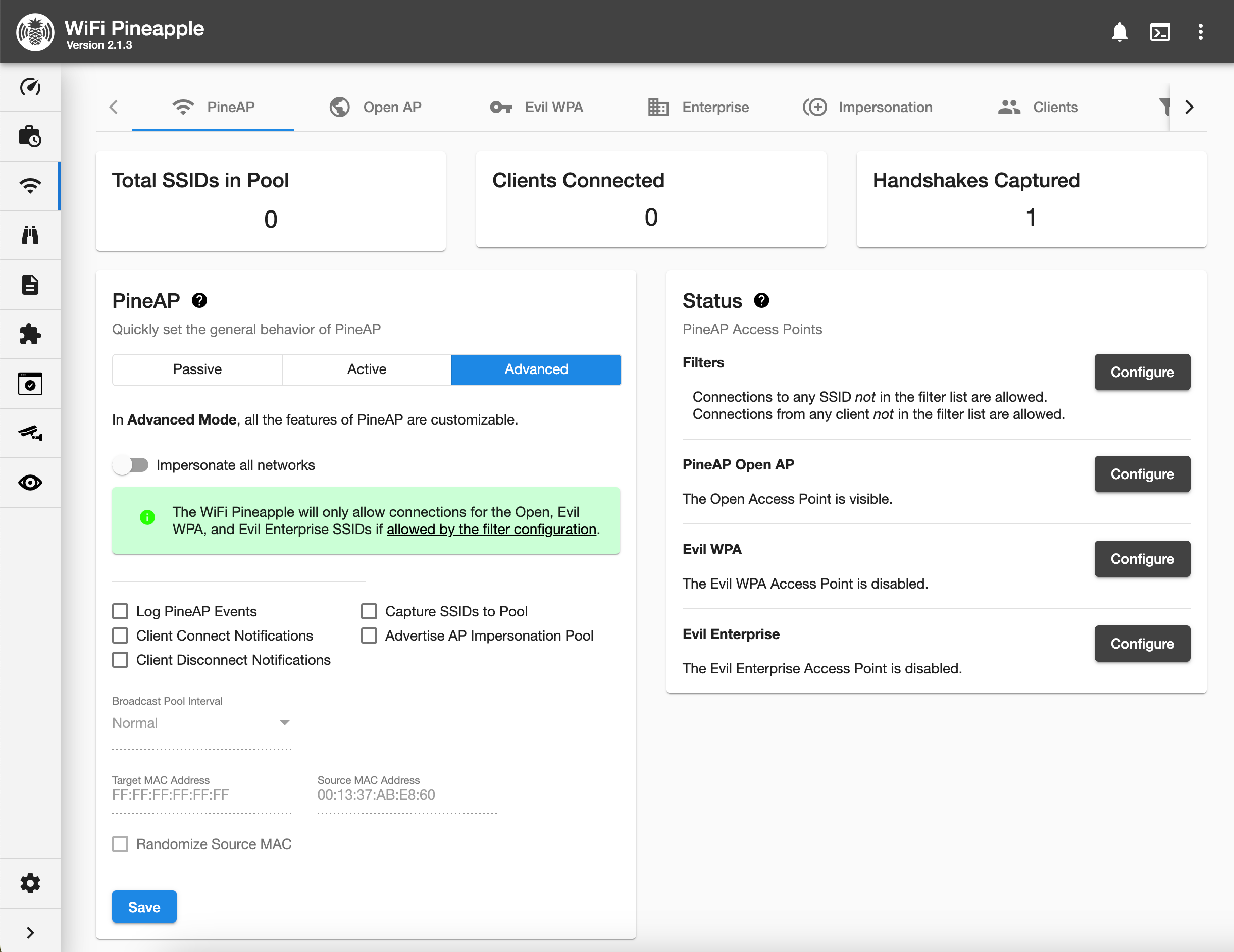The width and height of the screenshot is (1234, 952).
Task: Toggle Impersonate all networks switch
Action: pos(130,465)
